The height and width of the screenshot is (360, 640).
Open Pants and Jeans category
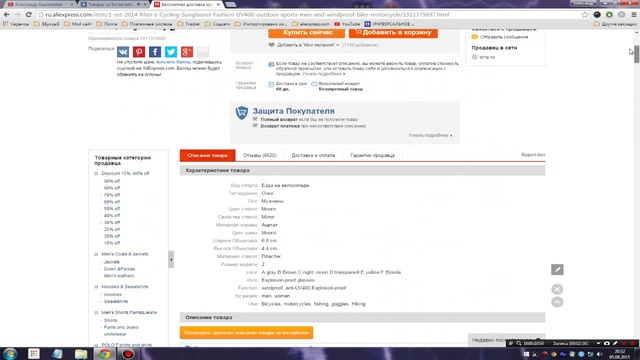coord(121,327)
